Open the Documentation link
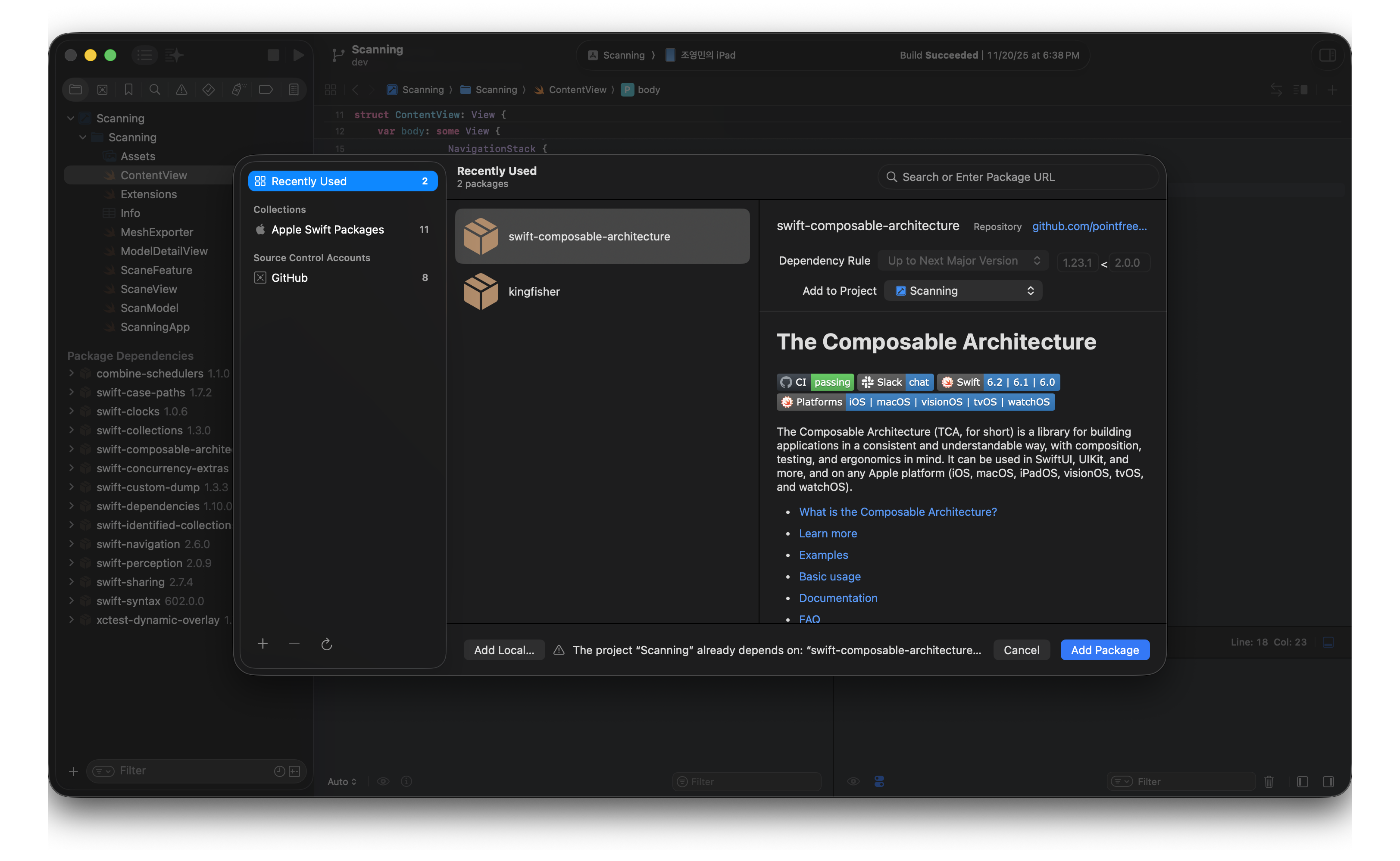Image resolution: width=1400 pixels, height=861 pixels. (838, 598)
